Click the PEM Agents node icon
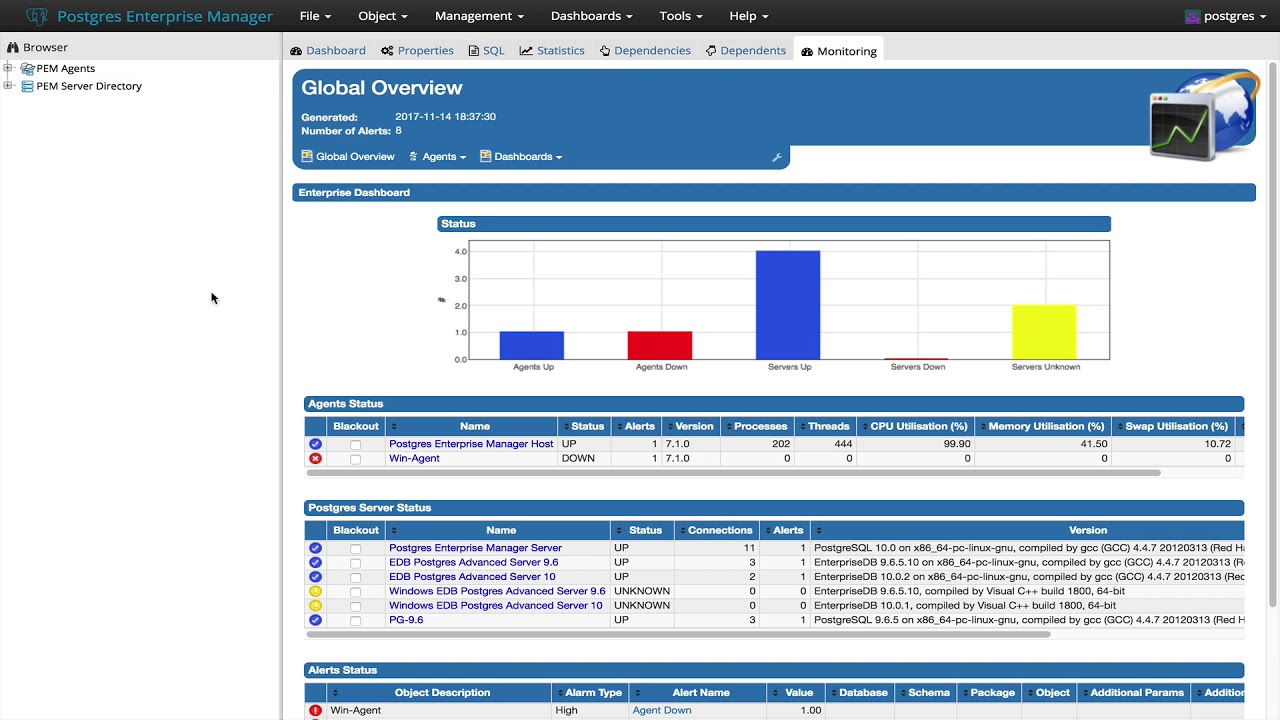 click(x=27, y=69)
